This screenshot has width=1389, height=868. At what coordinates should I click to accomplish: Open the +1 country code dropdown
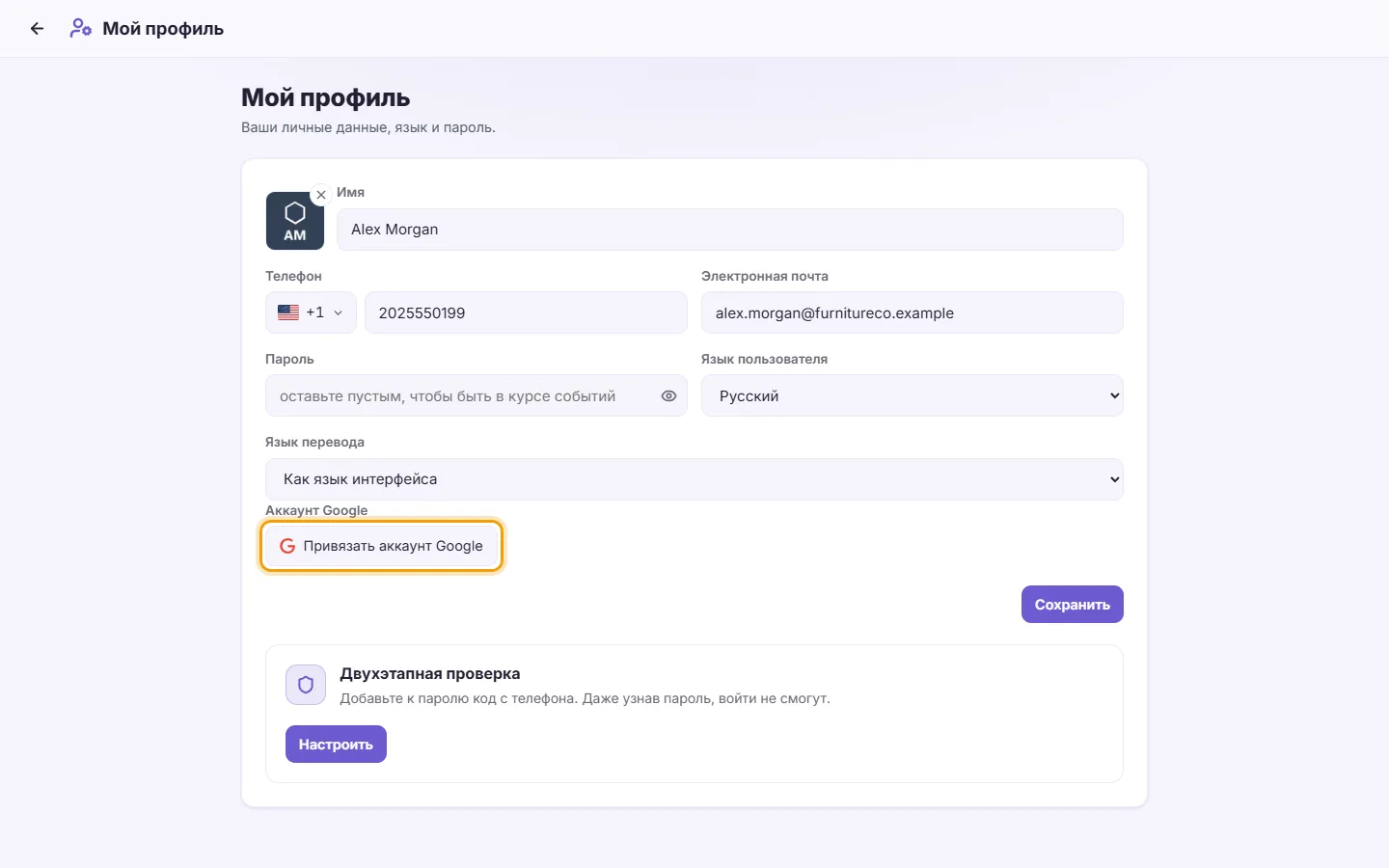(x=311, y=312)
